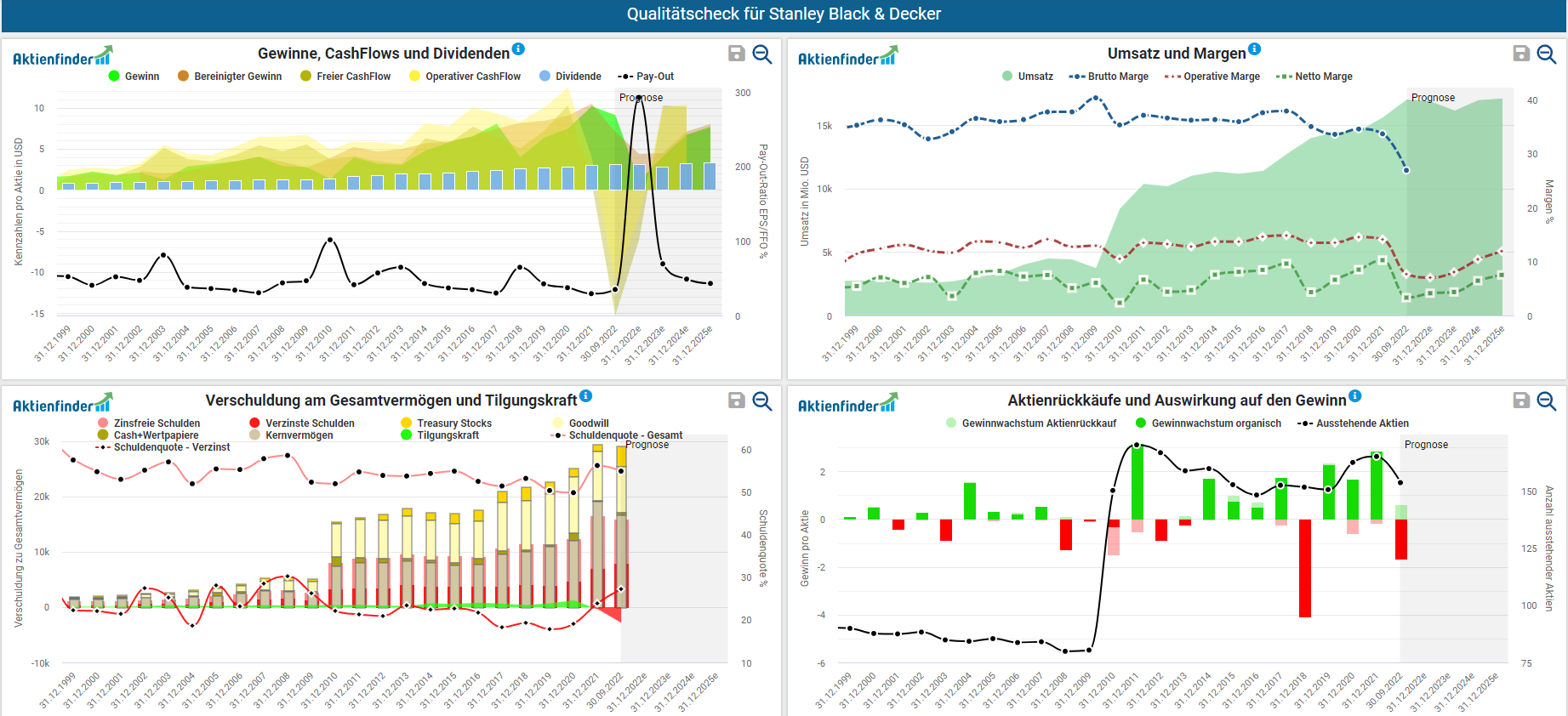Click the Qualitätscheck für Stanley Black & Decker header
Image resolution: width=1568 pixels, height=716 pixels.
pos(784,14)
